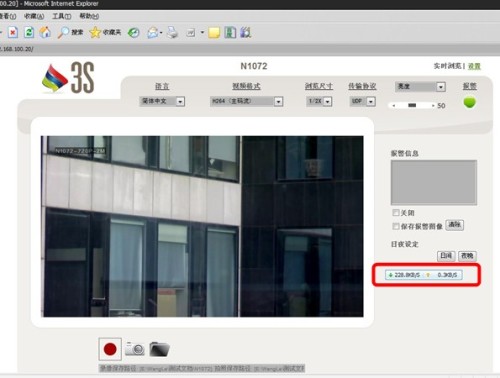Expand the Edit icon dropdown arrow

[202, 33]
